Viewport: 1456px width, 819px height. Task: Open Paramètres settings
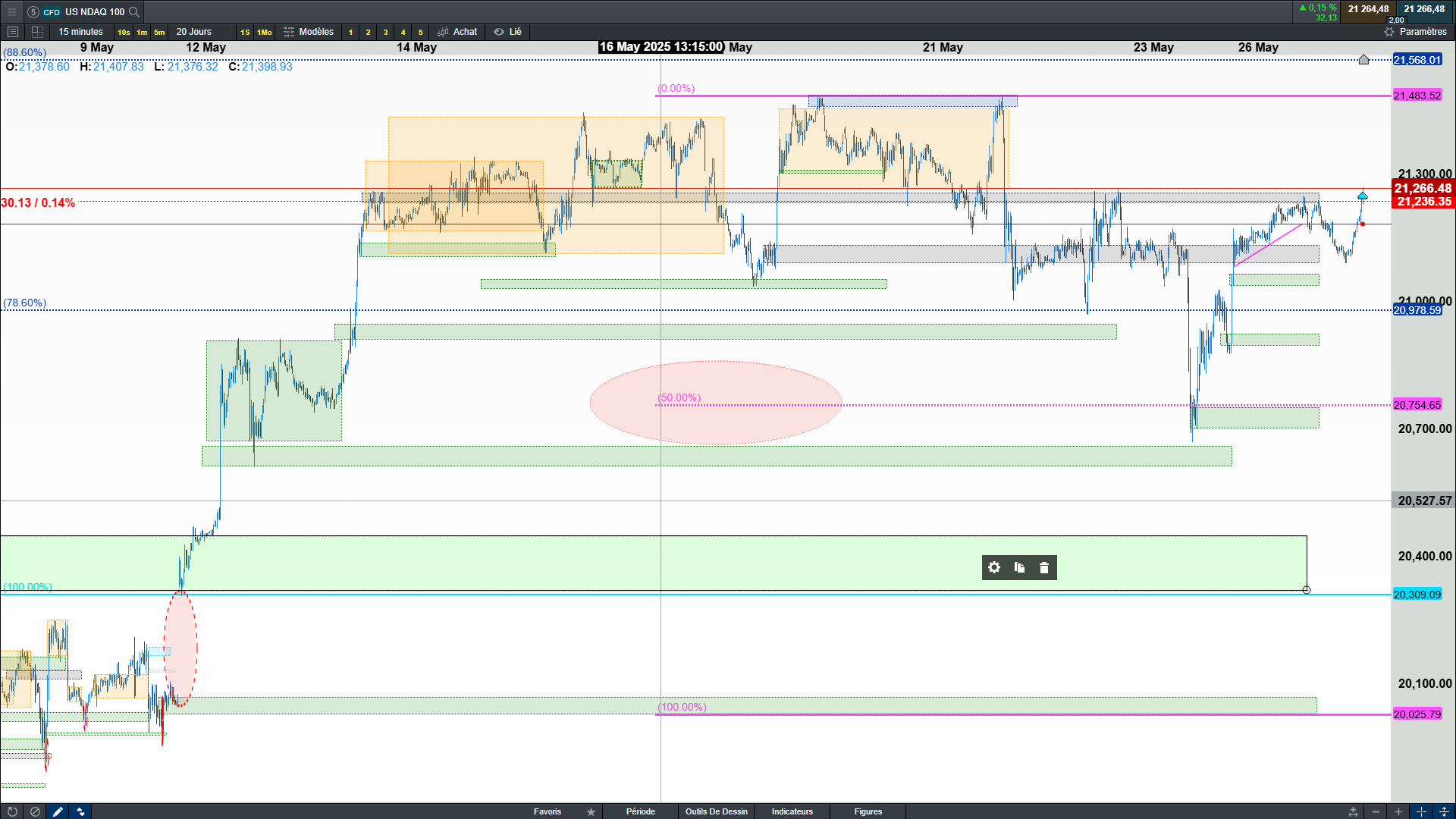[1415, 32]
